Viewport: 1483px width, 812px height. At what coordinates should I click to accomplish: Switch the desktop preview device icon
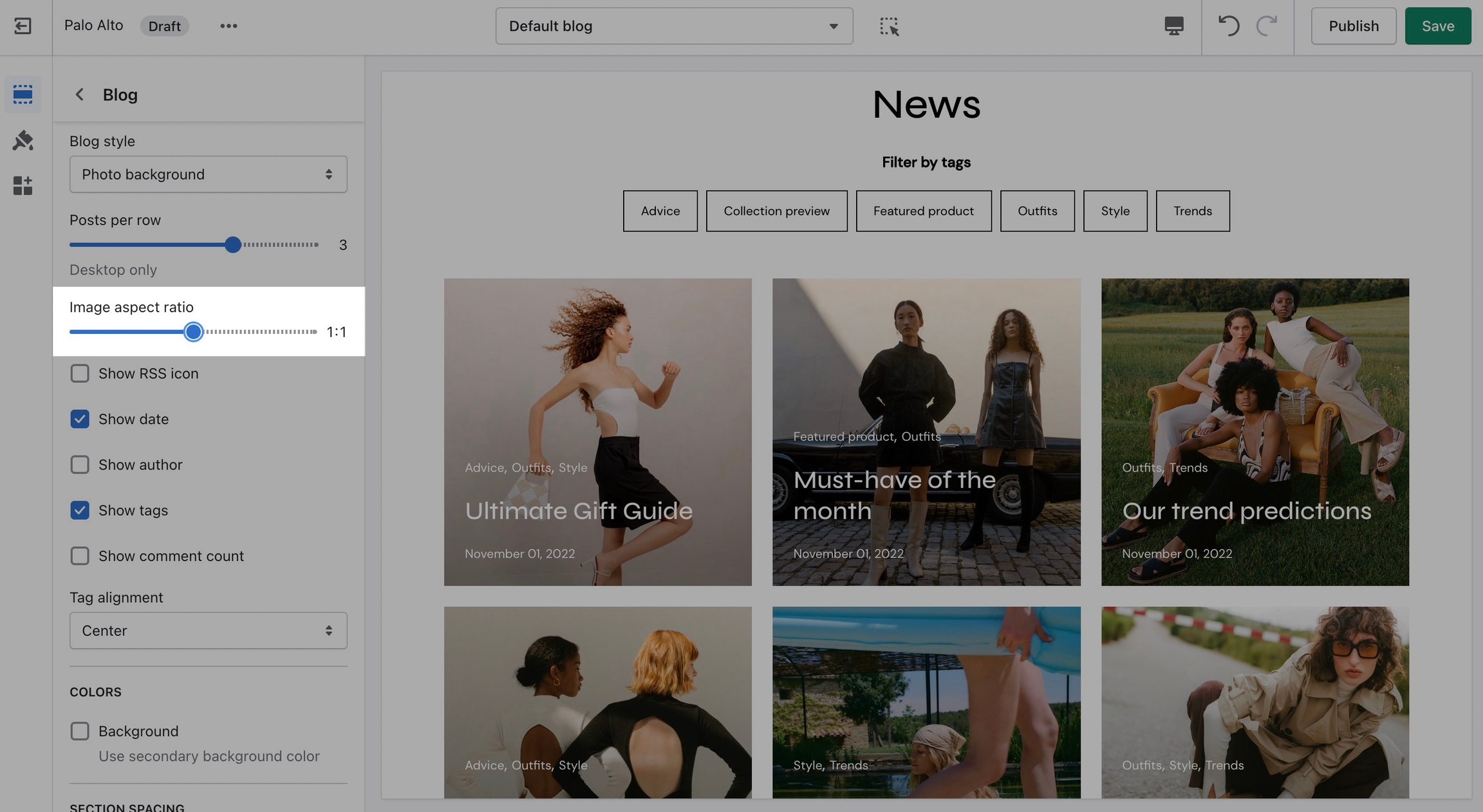coord(1173,26)
